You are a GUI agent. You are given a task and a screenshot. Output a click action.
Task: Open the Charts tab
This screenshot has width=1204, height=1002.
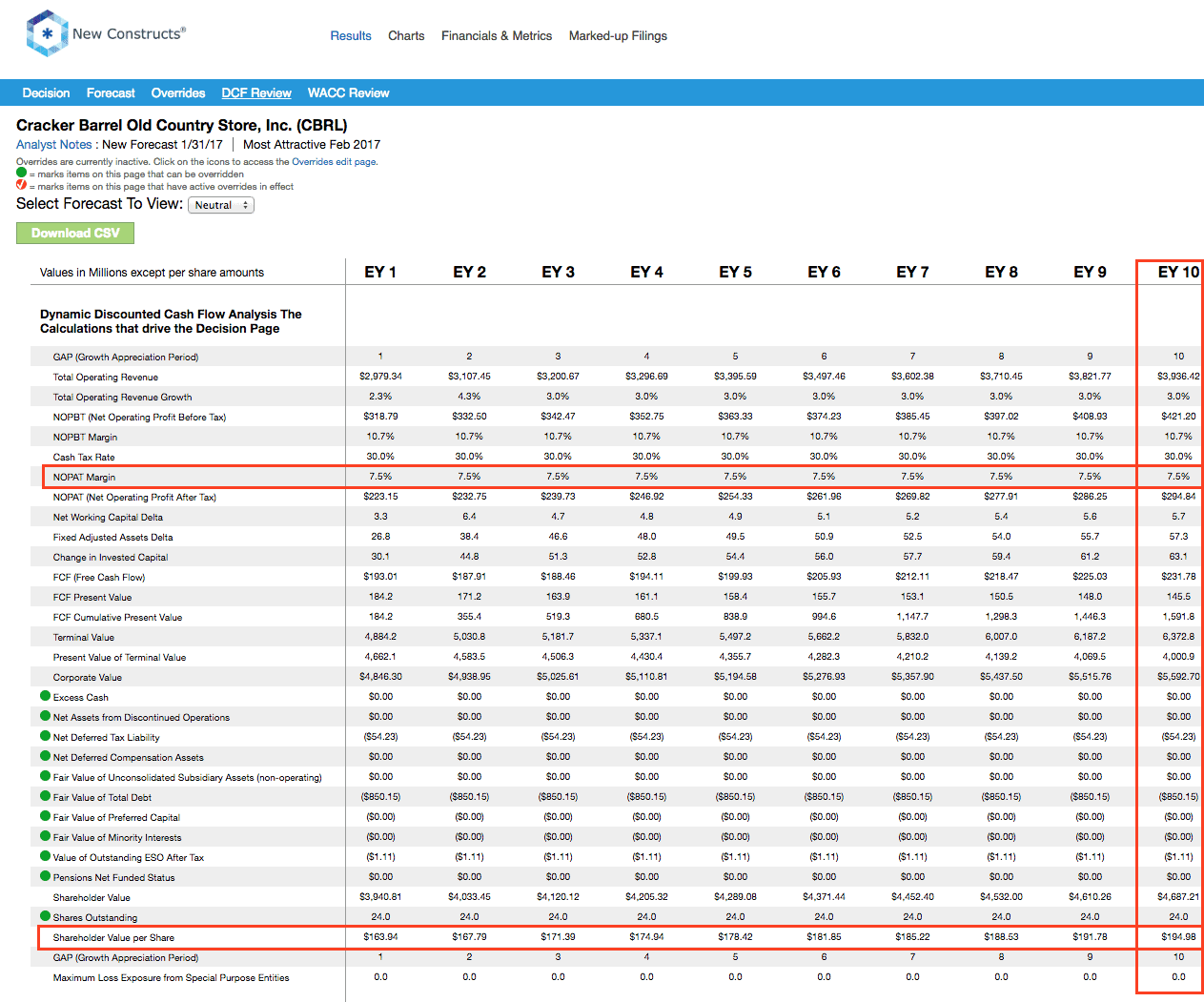(x=406, y=36)
